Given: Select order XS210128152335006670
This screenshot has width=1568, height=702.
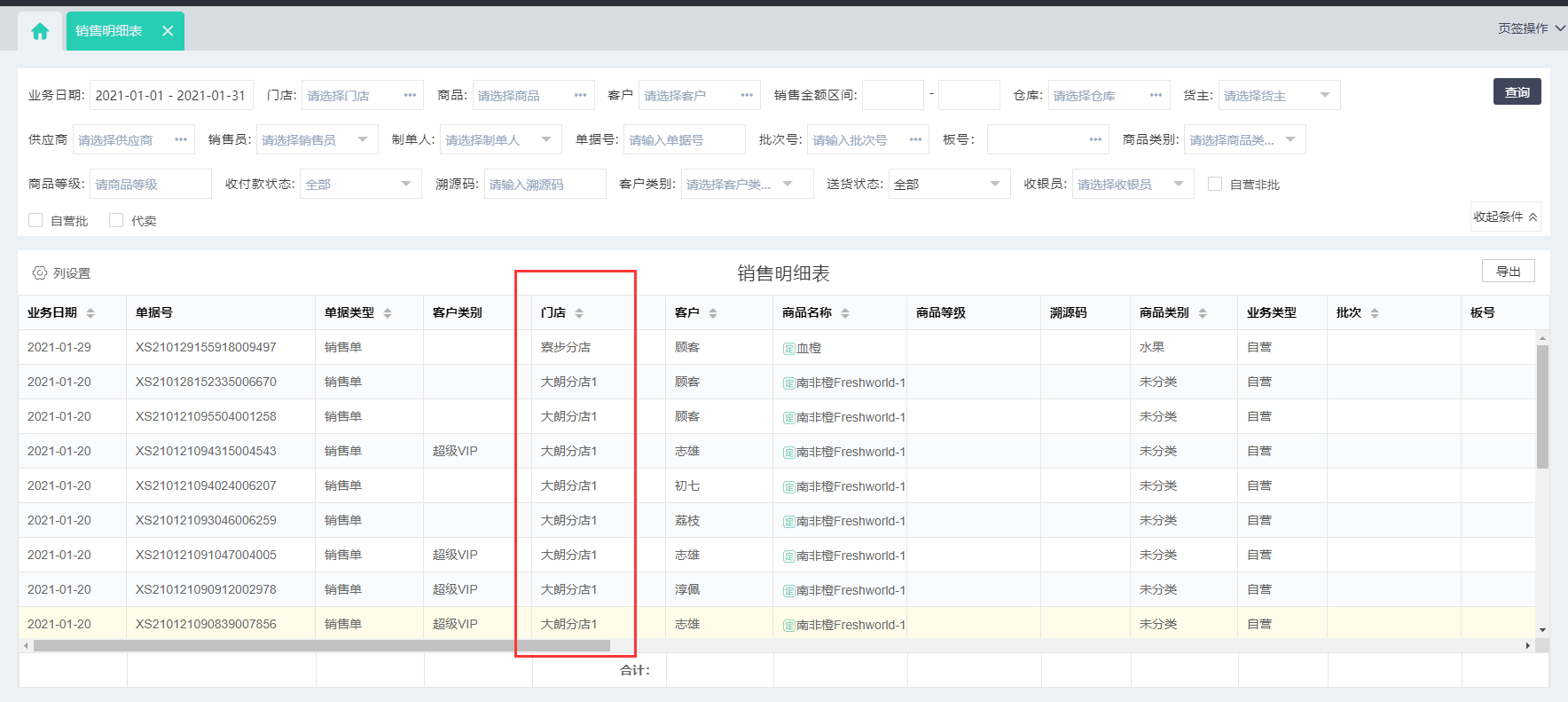Looking at the screenshot, I should (206, 382).
